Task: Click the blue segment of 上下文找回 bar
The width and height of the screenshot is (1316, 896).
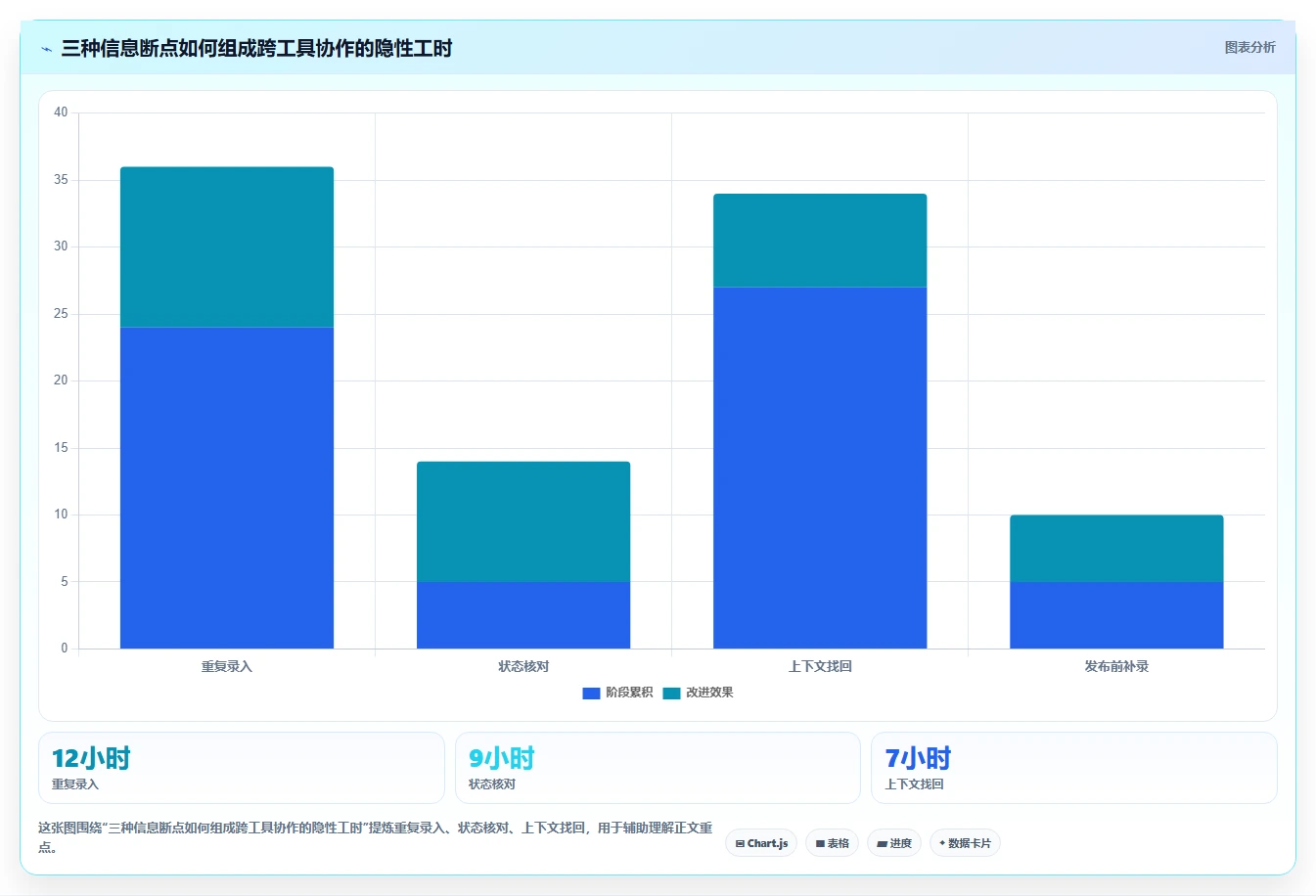Action: (x=820, y=468)
